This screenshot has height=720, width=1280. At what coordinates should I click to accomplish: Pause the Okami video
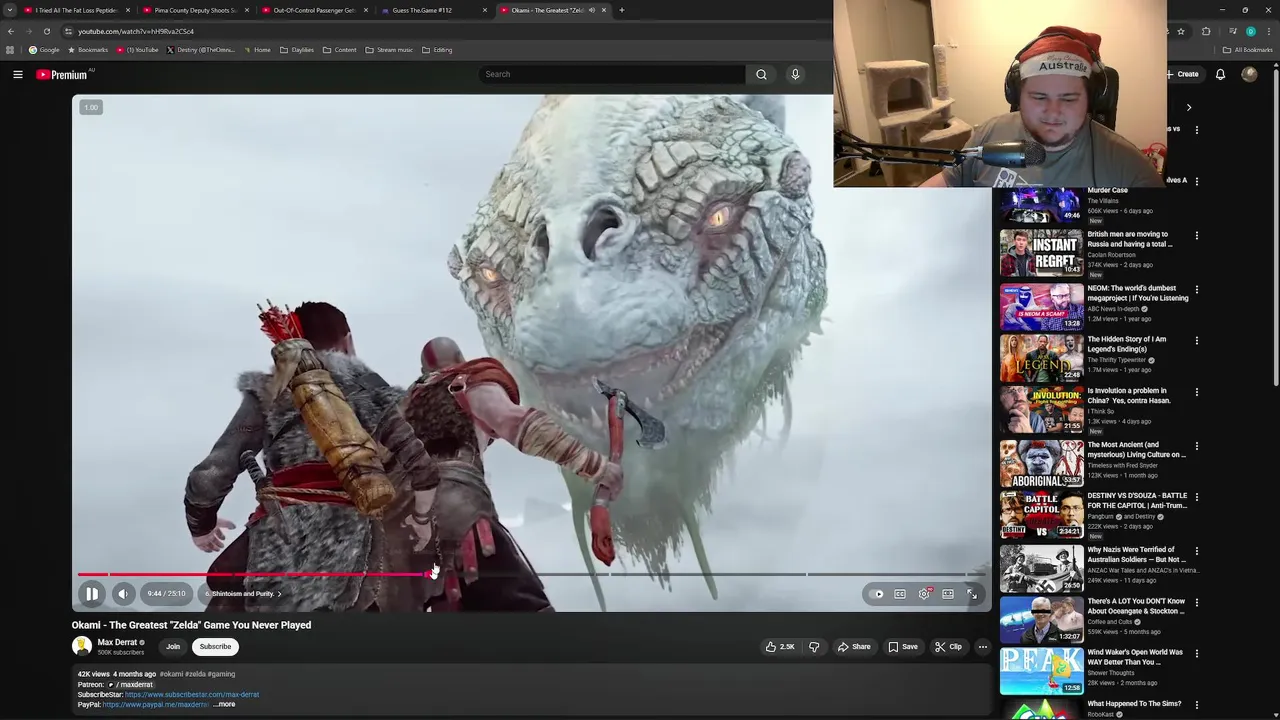click(x=91, y=594)
